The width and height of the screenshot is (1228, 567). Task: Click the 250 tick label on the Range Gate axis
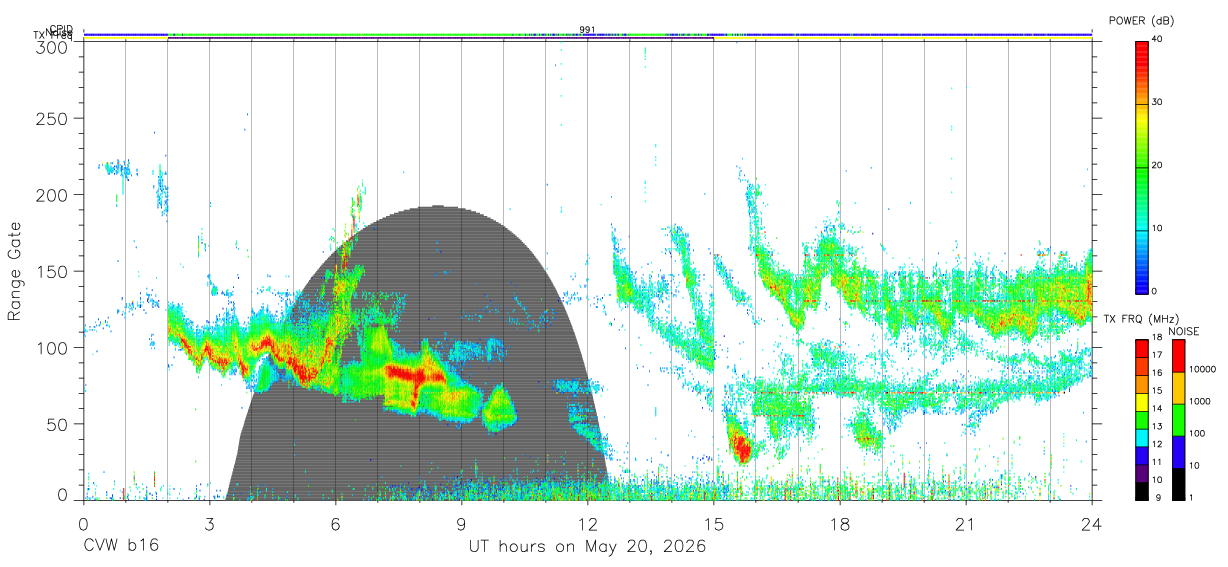[52, 118]
